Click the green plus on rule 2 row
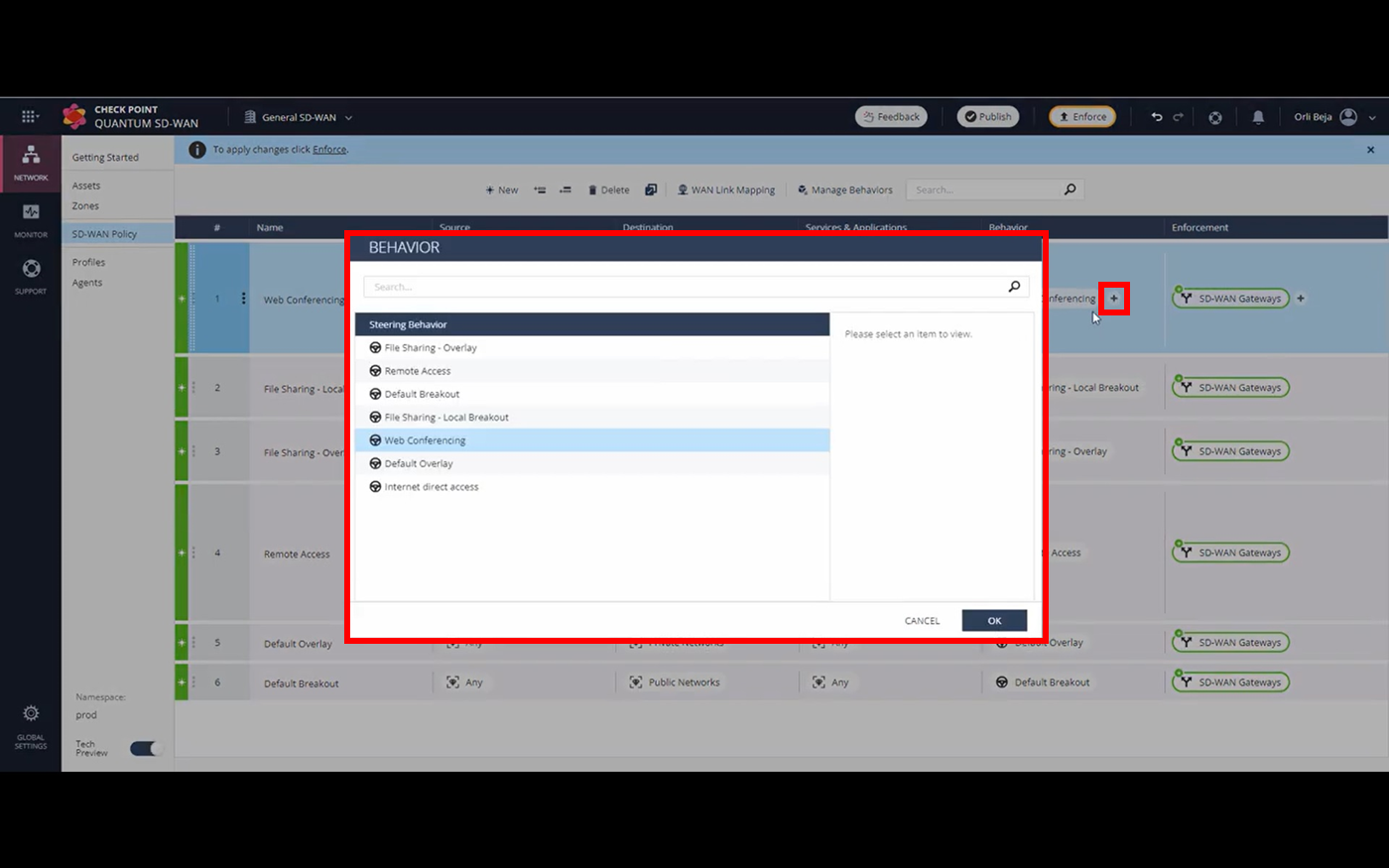The height and width of the screenshot is (868, 1389). [182, 387]
